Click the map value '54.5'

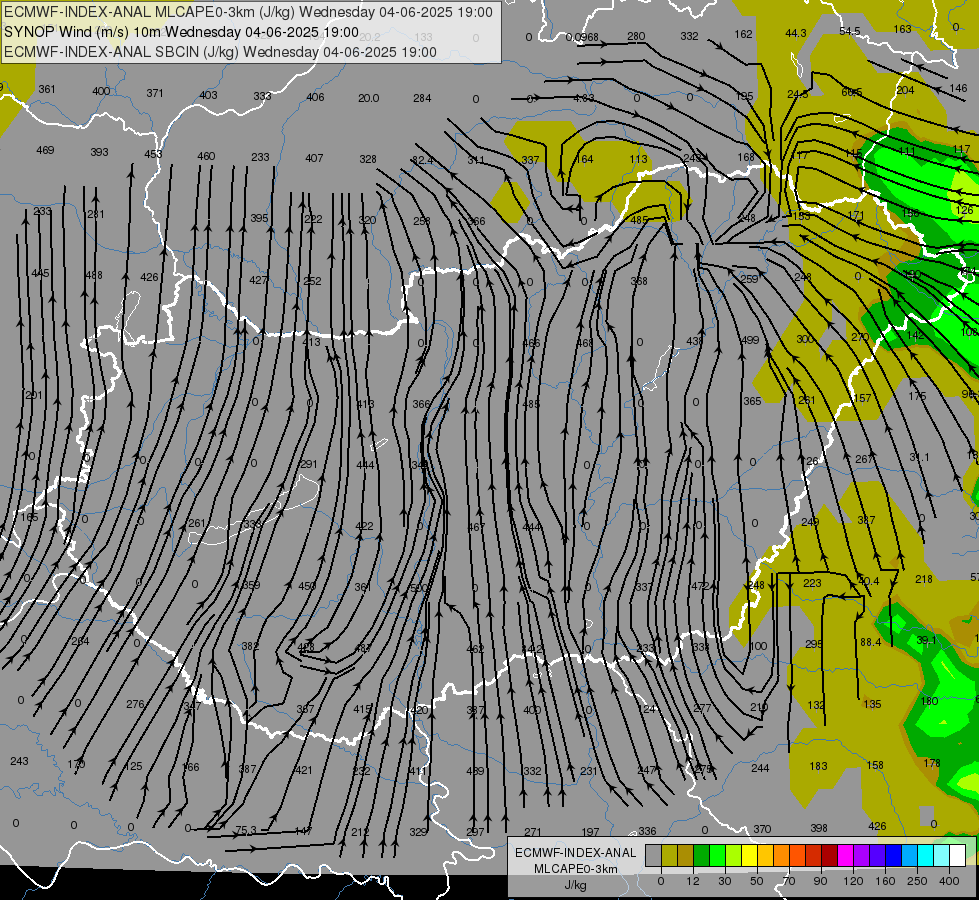click(850, 31)
